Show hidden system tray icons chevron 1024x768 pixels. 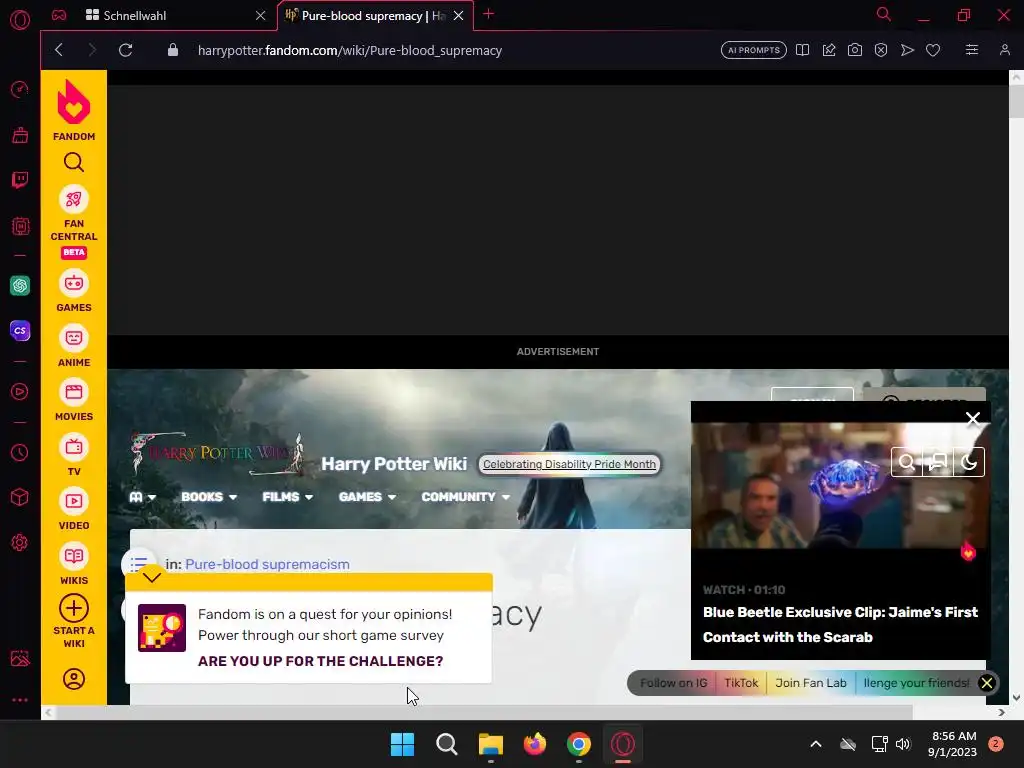tap(816, 744)
